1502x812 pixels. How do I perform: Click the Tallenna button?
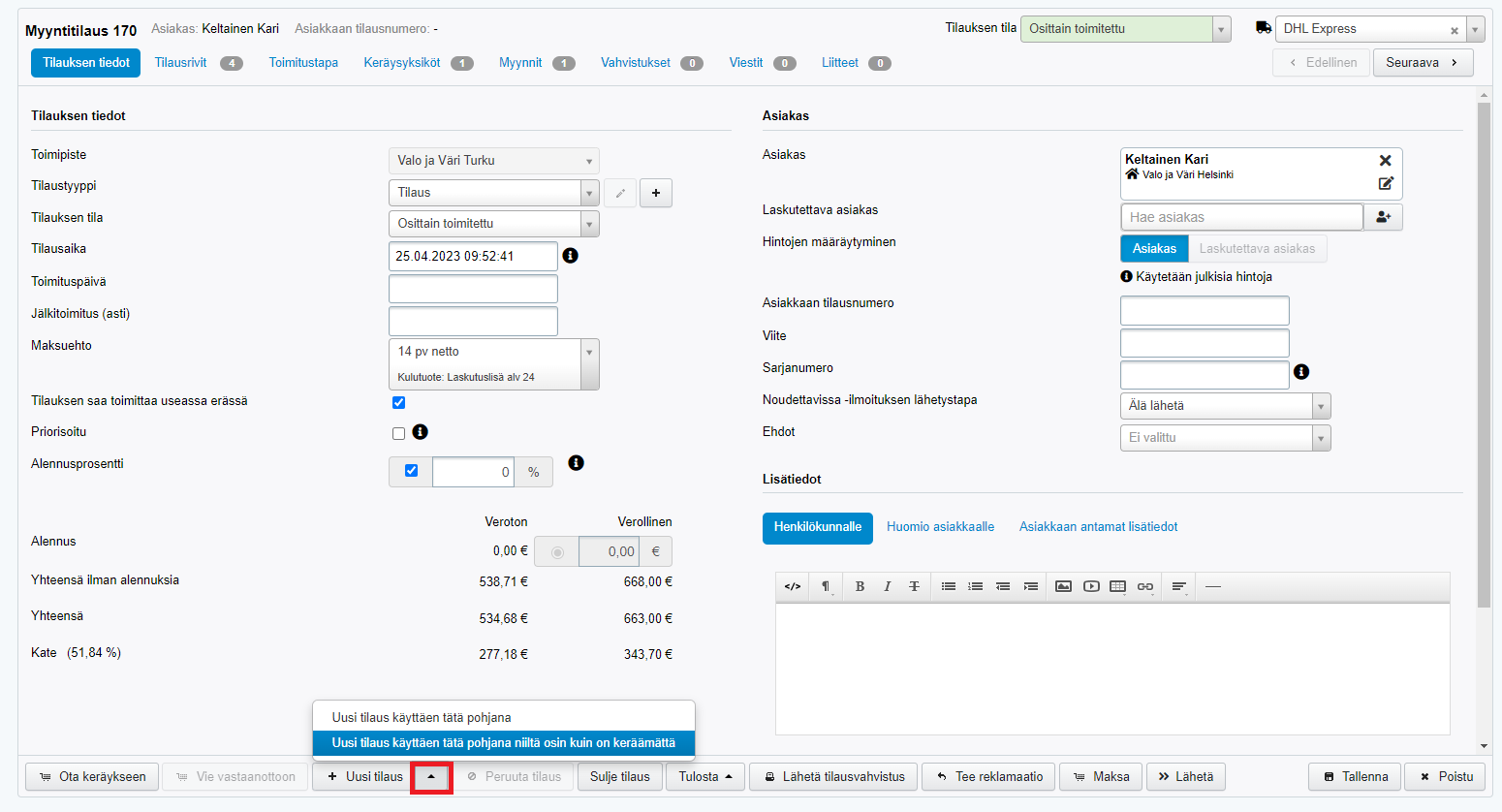(1356, 776)
